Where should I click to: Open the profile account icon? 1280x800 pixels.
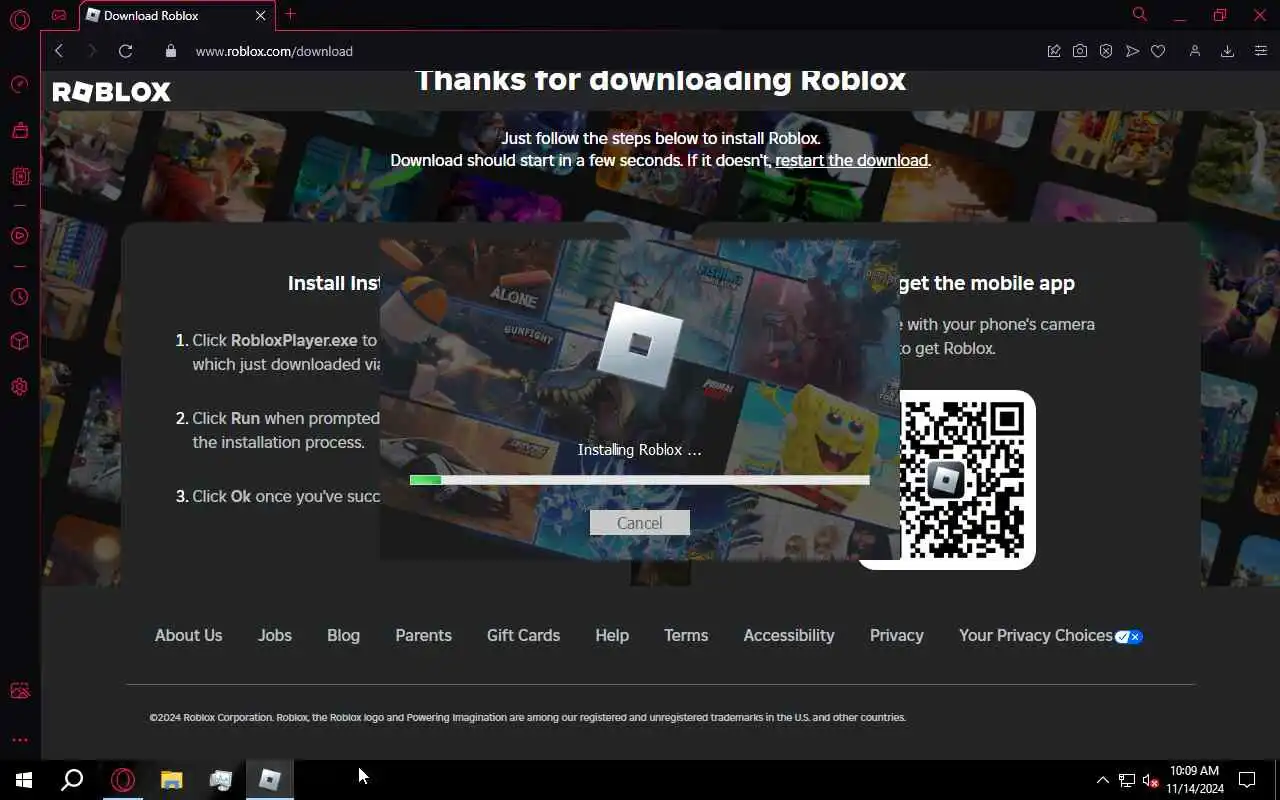pyautogui.click(x=1194, y=51)
